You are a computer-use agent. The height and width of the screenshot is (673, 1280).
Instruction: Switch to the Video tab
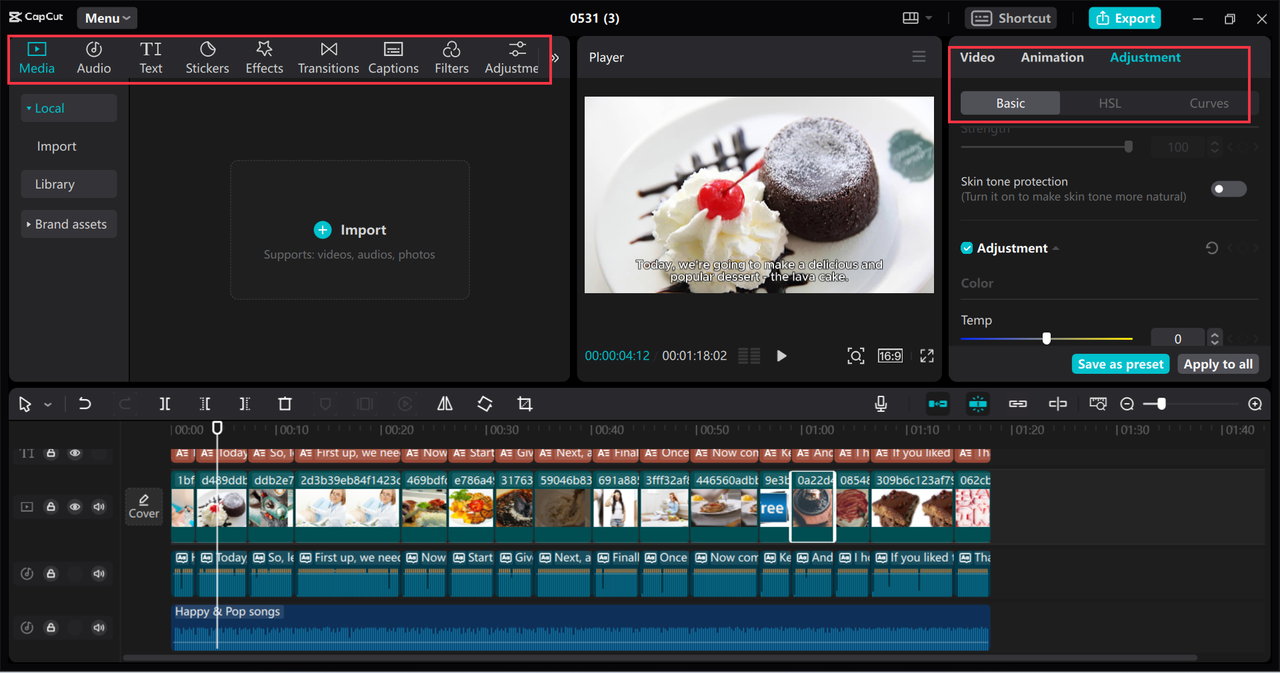tap(977, 57)
